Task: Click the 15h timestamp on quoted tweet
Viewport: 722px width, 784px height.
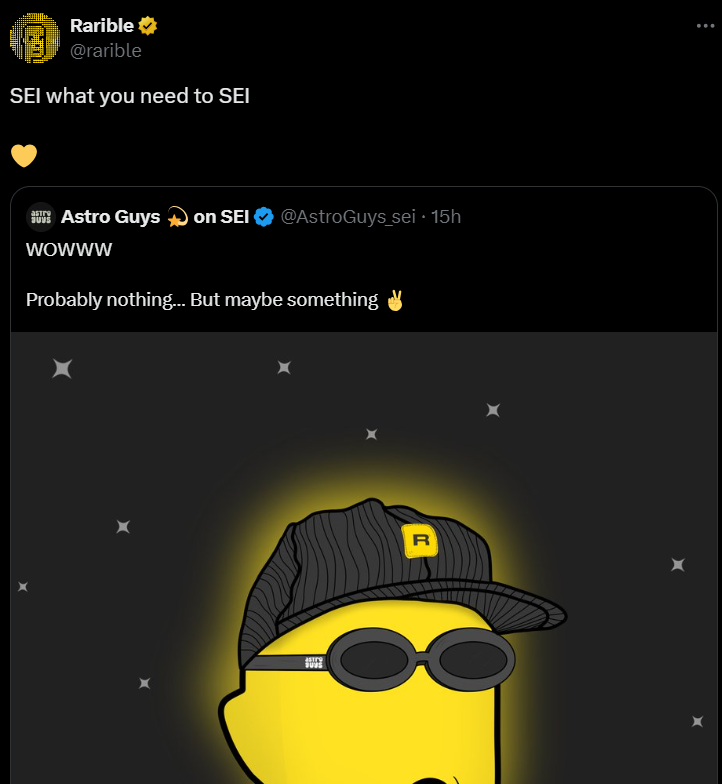Action: (x=446, y=217)
